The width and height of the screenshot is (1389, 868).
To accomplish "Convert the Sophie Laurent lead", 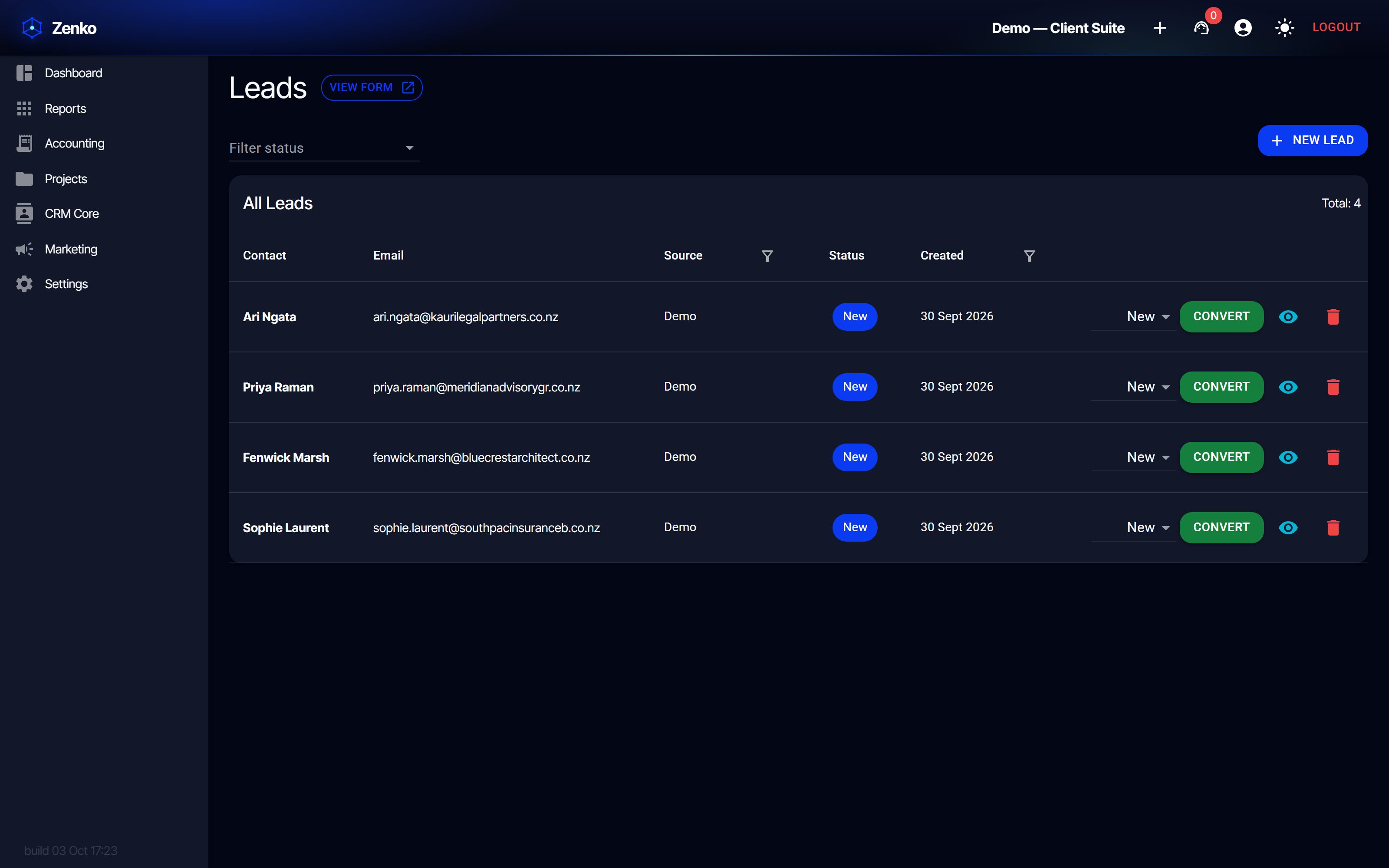I will click(x=1221, y=528).
